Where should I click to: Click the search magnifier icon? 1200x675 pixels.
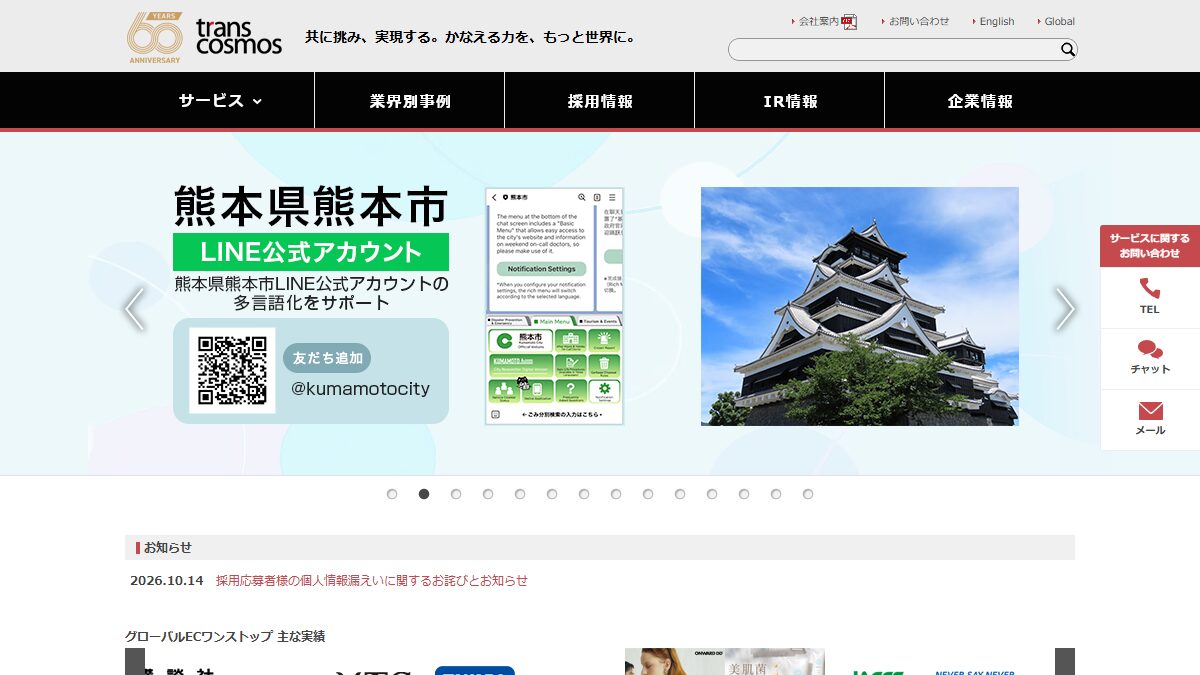(x=1067, y=49)
